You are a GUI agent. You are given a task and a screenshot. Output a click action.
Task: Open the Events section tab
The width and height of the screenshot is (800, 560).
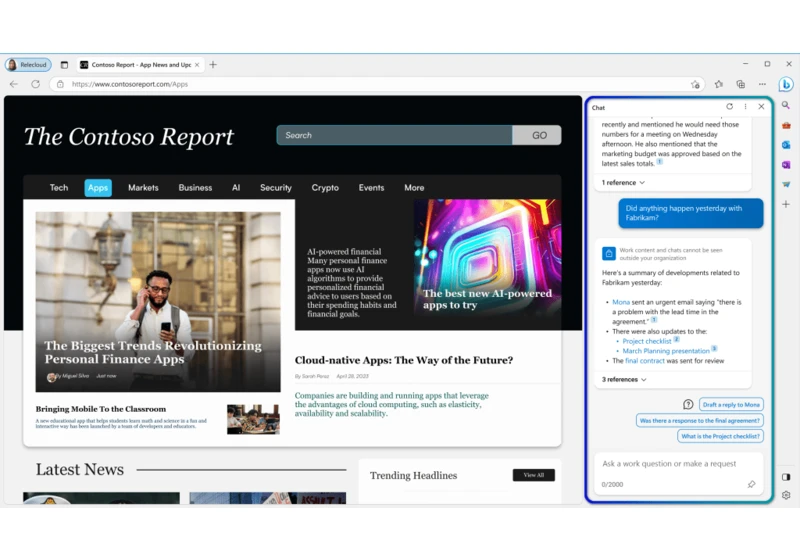point(371,188)
